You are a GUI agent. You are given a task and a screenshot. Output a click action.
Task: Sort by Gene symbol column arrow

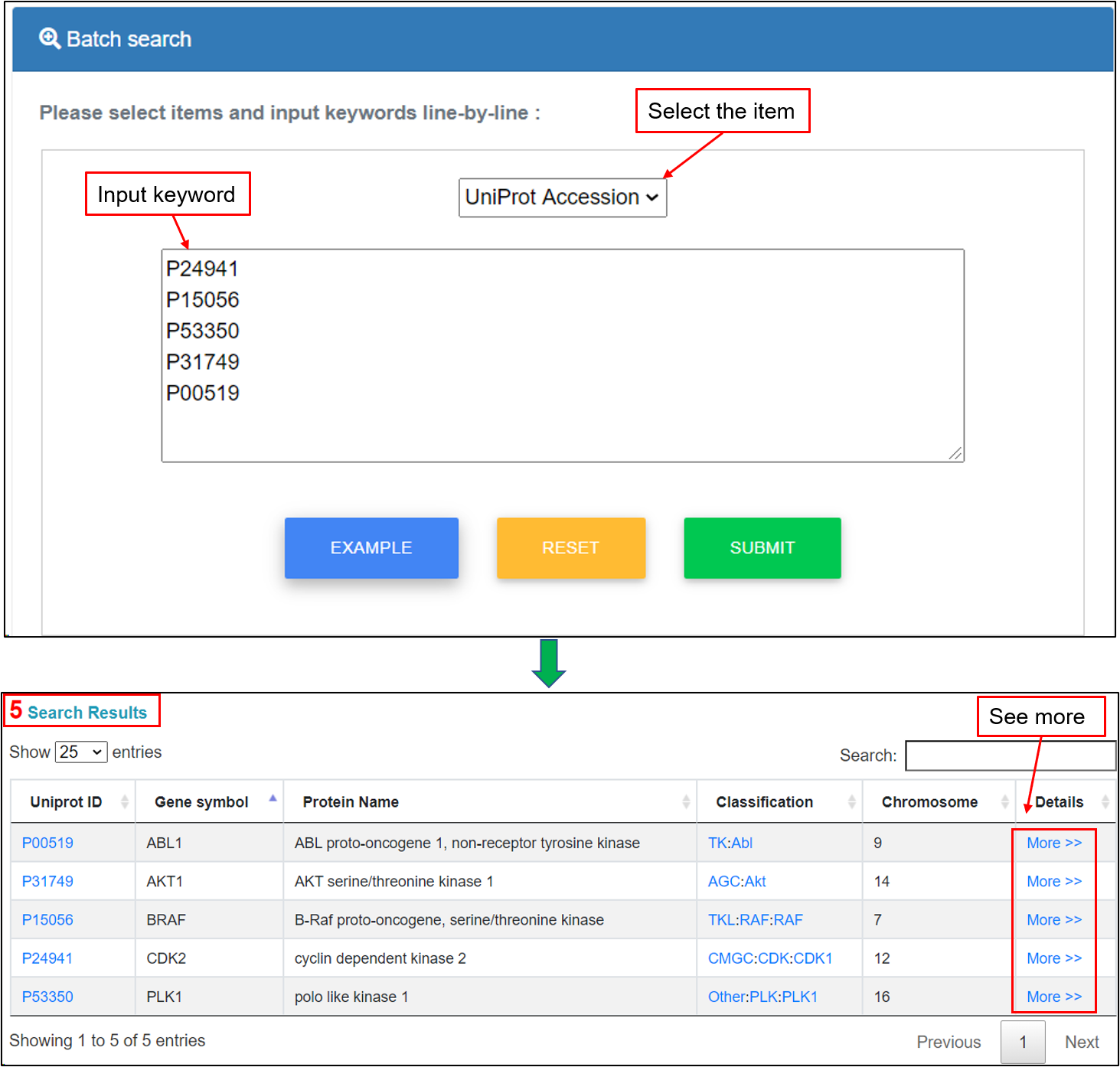[273, 800]
